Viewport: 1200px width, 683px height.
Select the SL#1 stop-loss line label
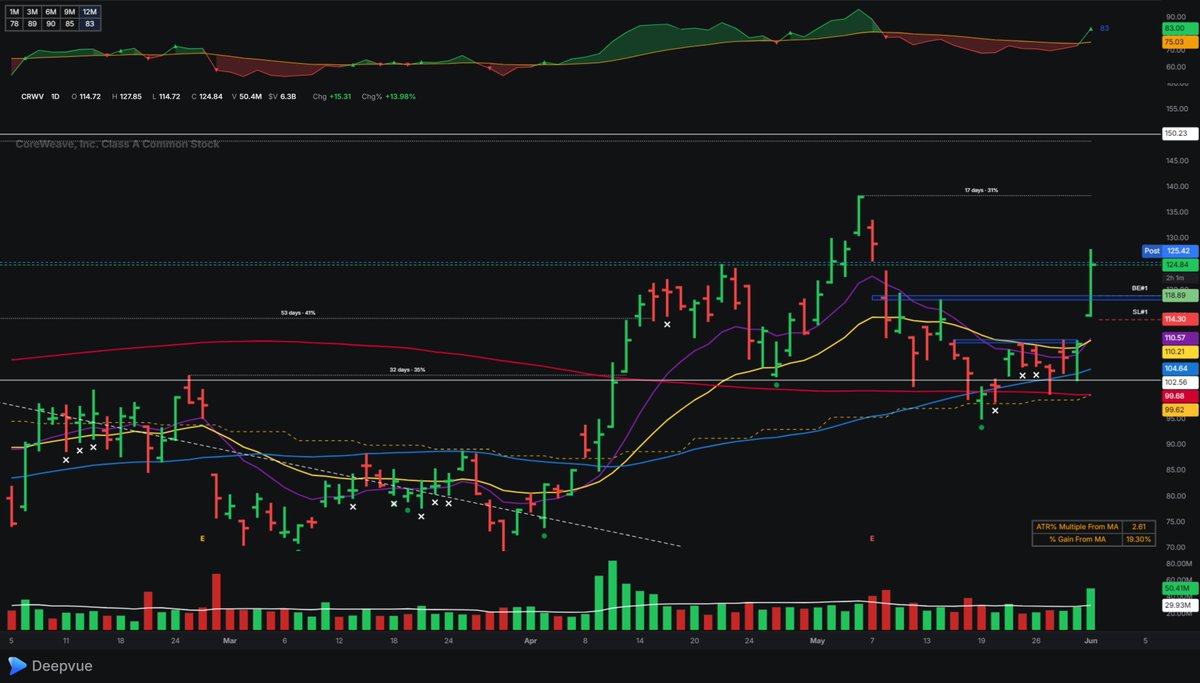pos(1139,312)
